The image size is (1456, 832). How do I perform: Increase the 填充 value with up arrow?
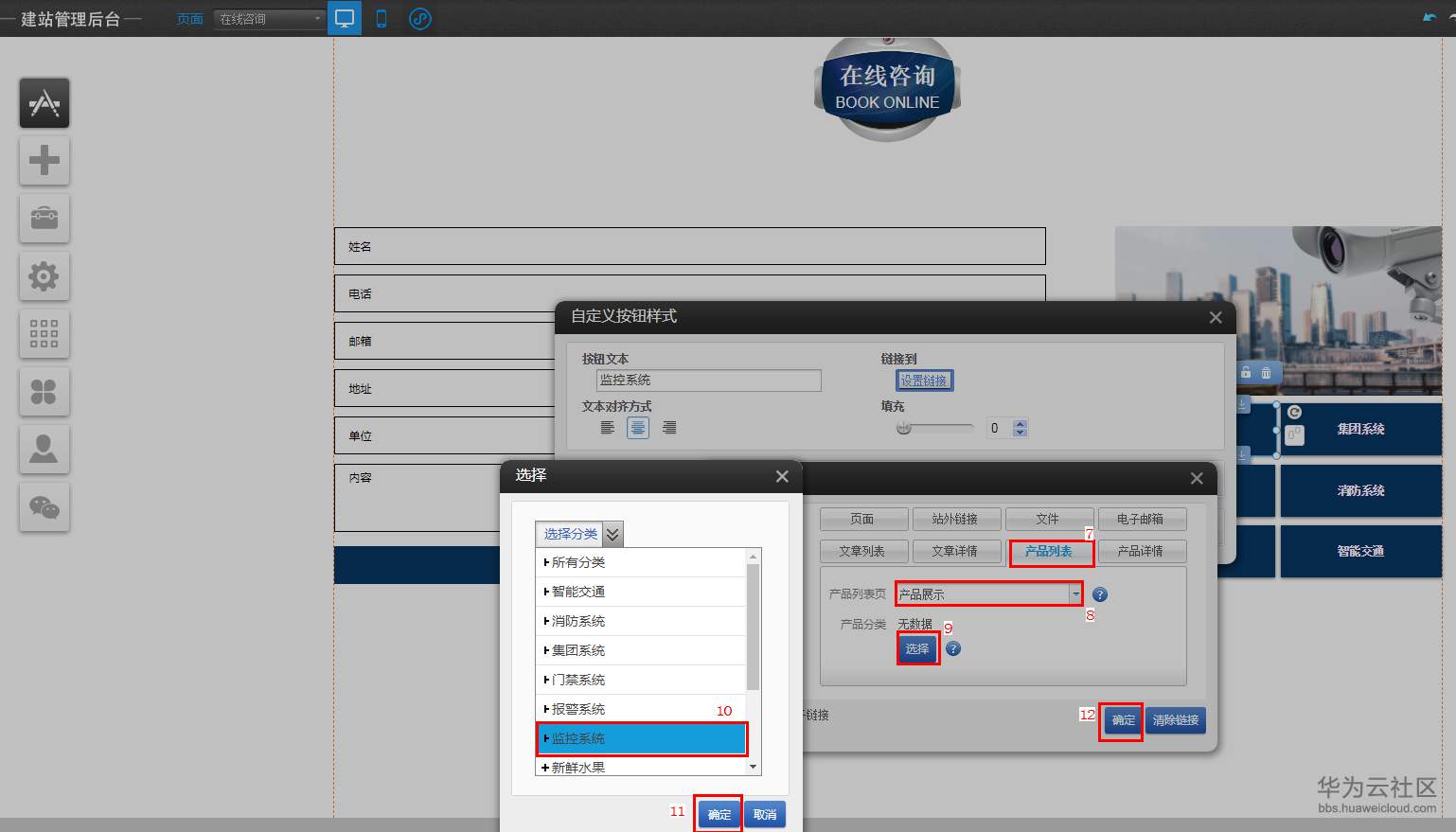(x=1020, y=423)
